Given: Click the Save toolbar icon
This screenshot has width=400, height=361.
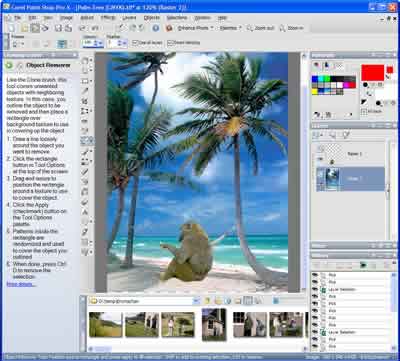Looking at the screenshot, I should pos(59,28).
